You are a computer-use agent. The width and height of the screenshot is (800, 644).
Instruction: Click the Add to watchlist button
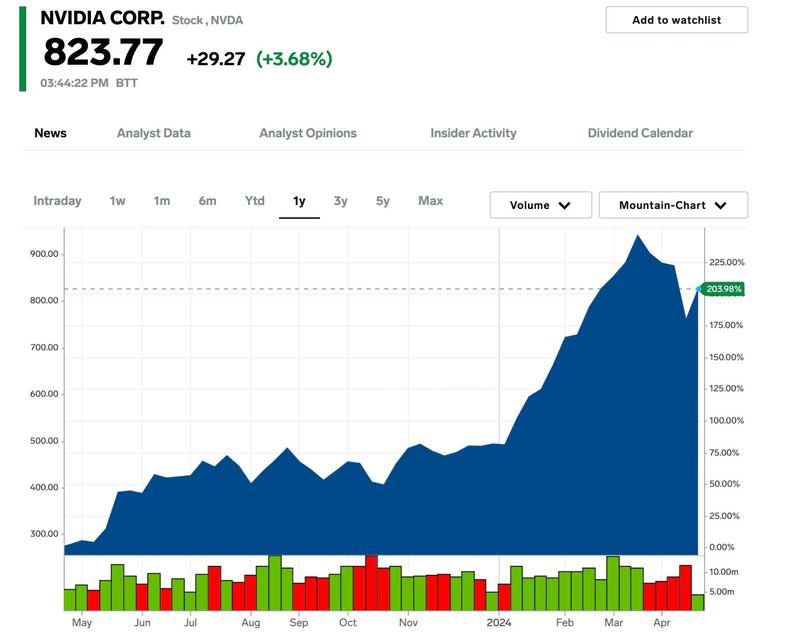click(677, 20)
